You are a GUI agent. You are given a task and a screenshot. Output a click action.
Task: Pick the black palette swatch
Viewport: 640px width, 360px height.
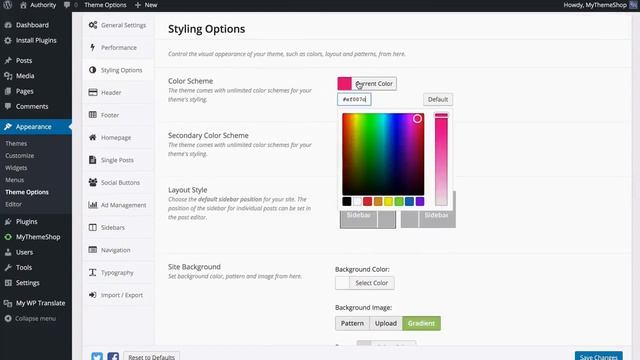(347, 201)
